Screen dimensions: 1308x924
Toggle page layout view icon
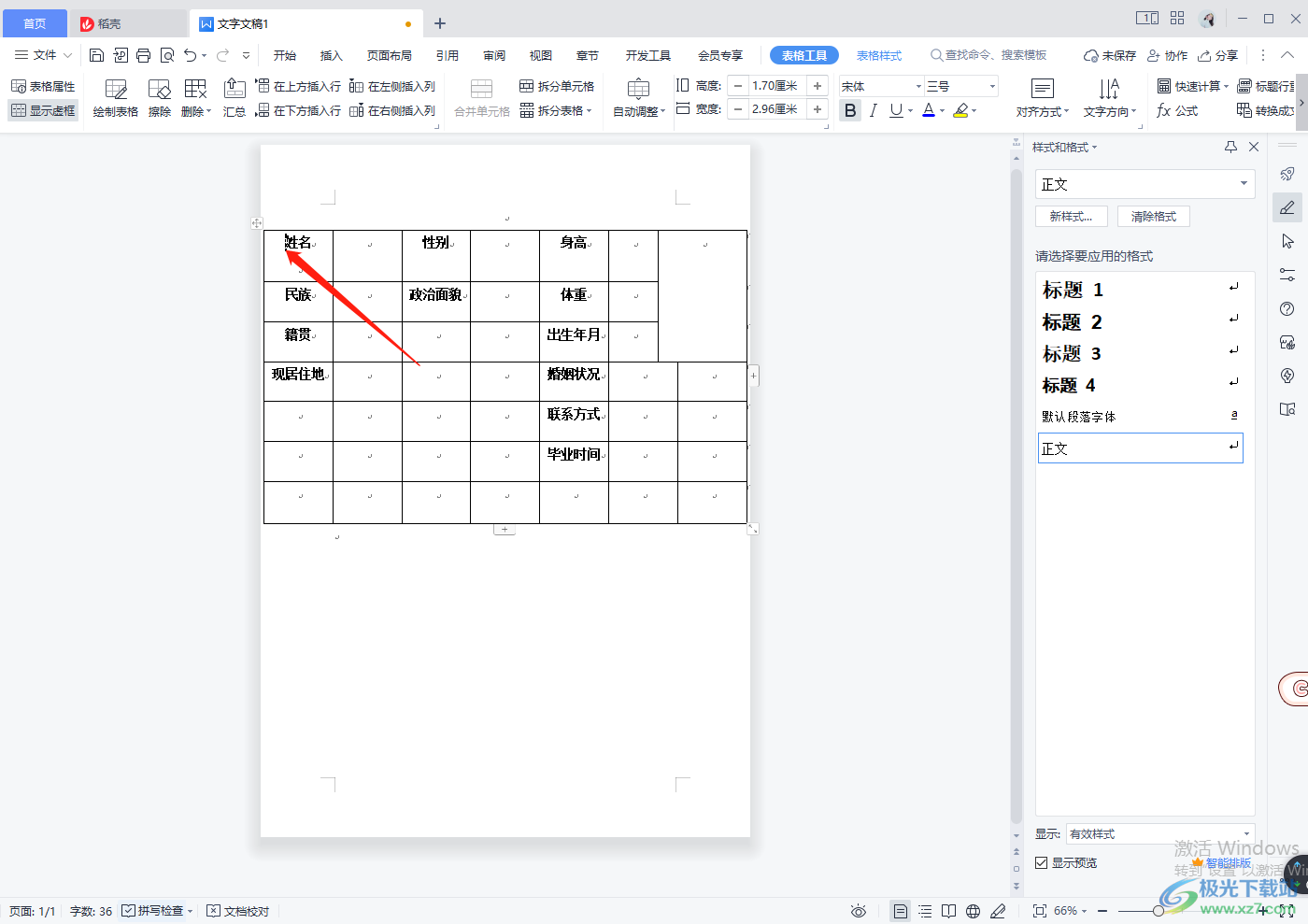[x=900, y=911]
